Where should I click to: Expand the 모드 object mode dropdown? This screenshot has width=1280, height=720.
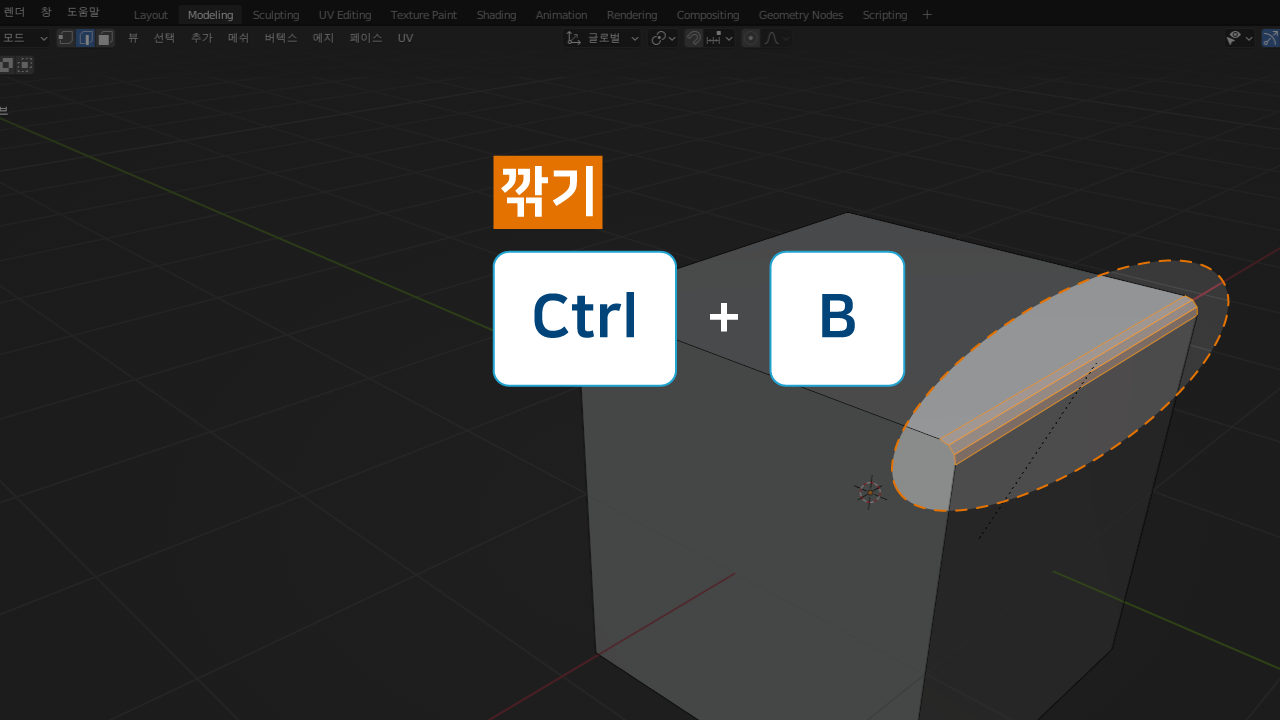coord(24,38)
